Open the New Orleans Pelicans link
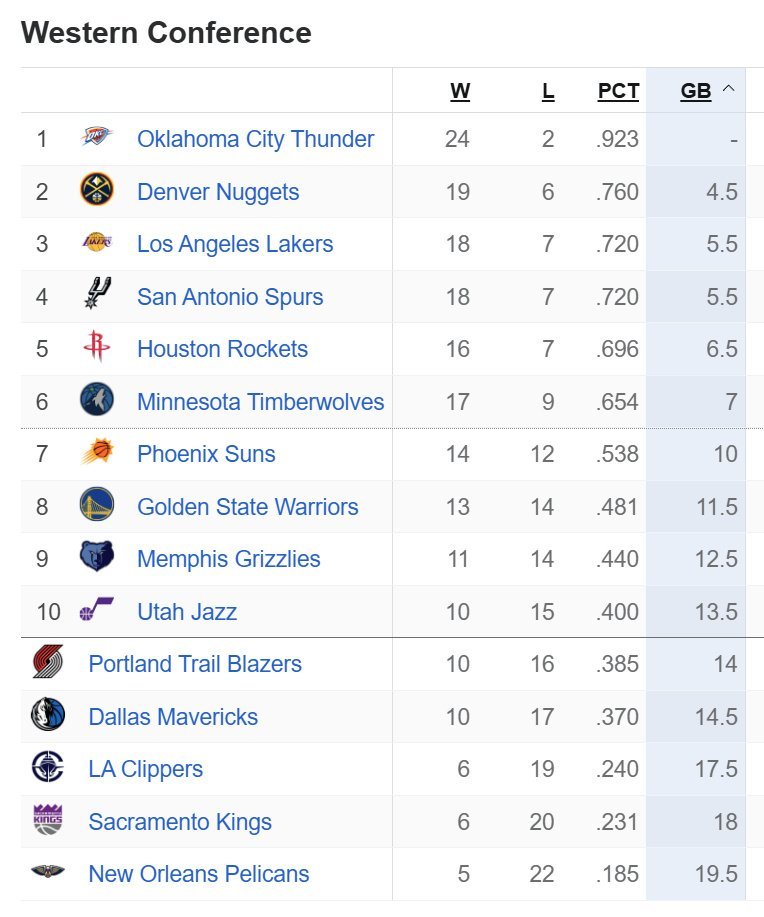 199,874
